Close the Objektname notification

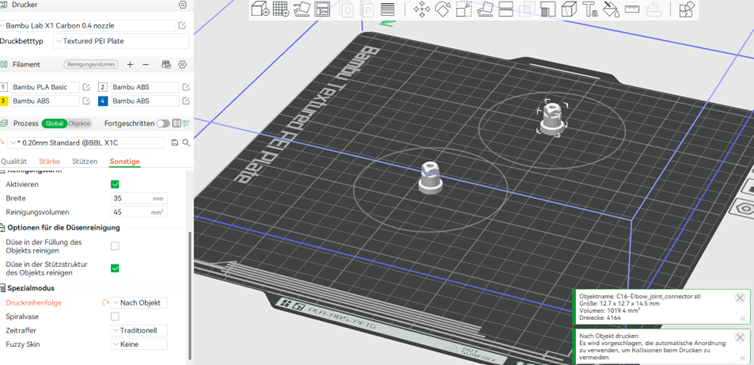point(740,298)
